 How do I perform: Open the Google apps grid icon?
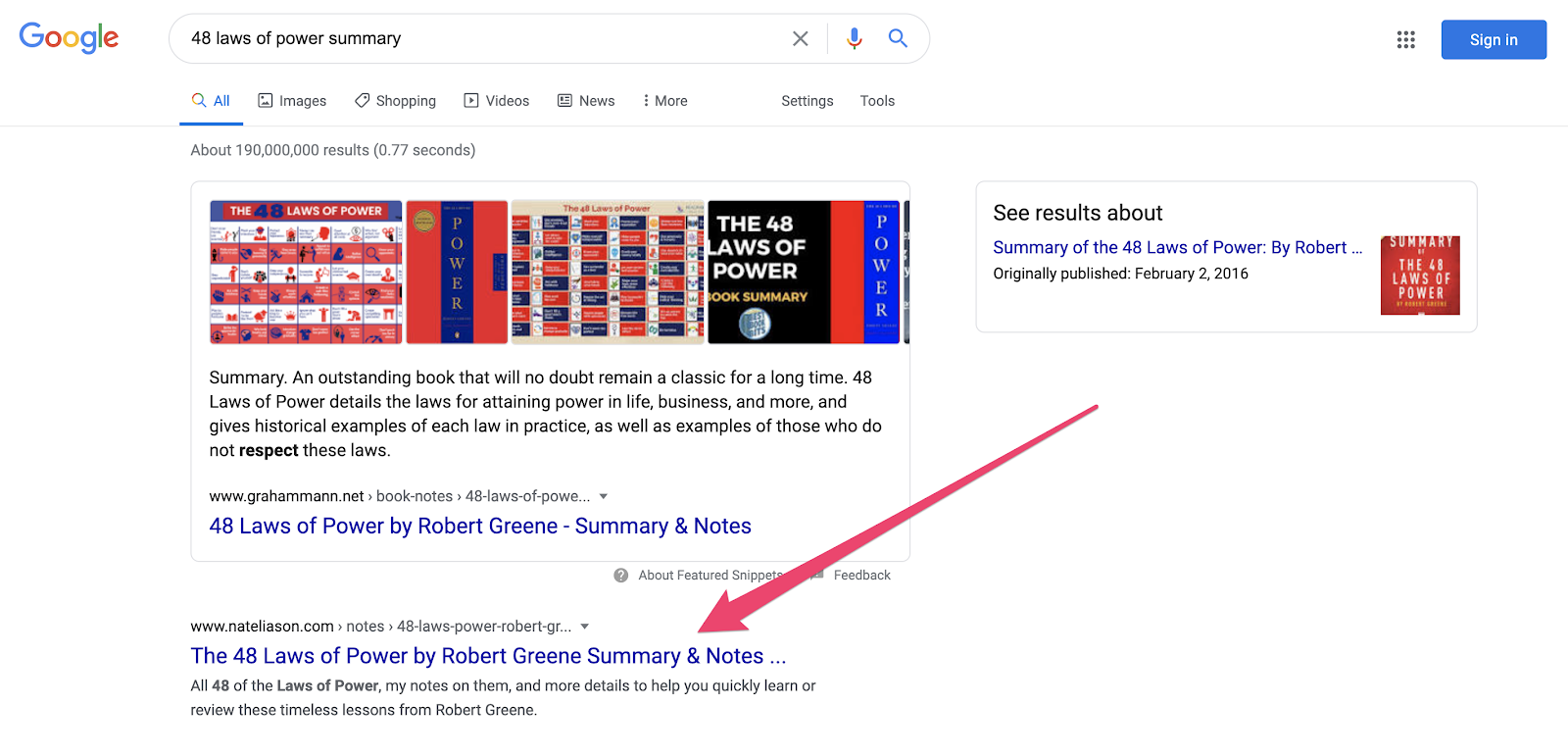[x=1406, y=39]
